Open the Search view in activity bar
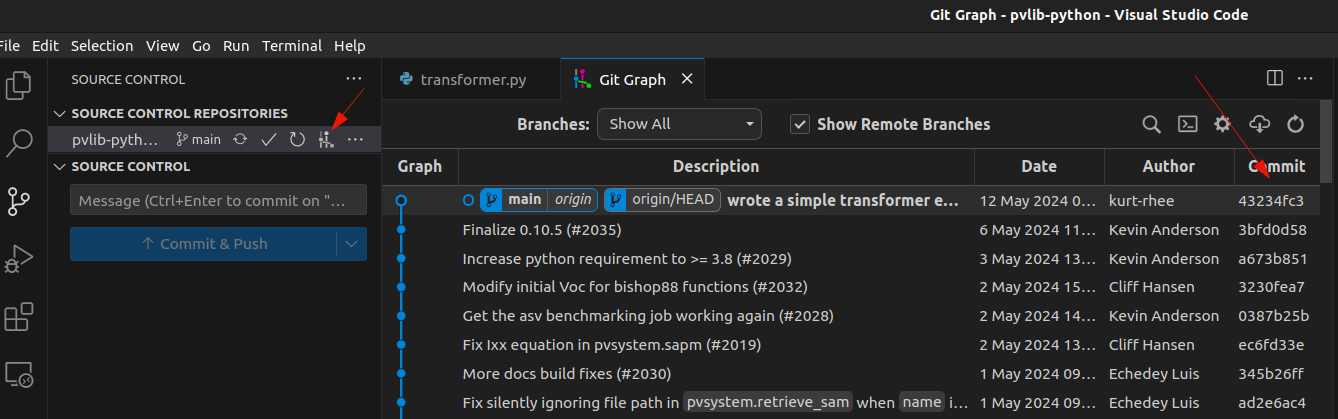This screenshot has width=1338, height=419. (x=19, y=143)
